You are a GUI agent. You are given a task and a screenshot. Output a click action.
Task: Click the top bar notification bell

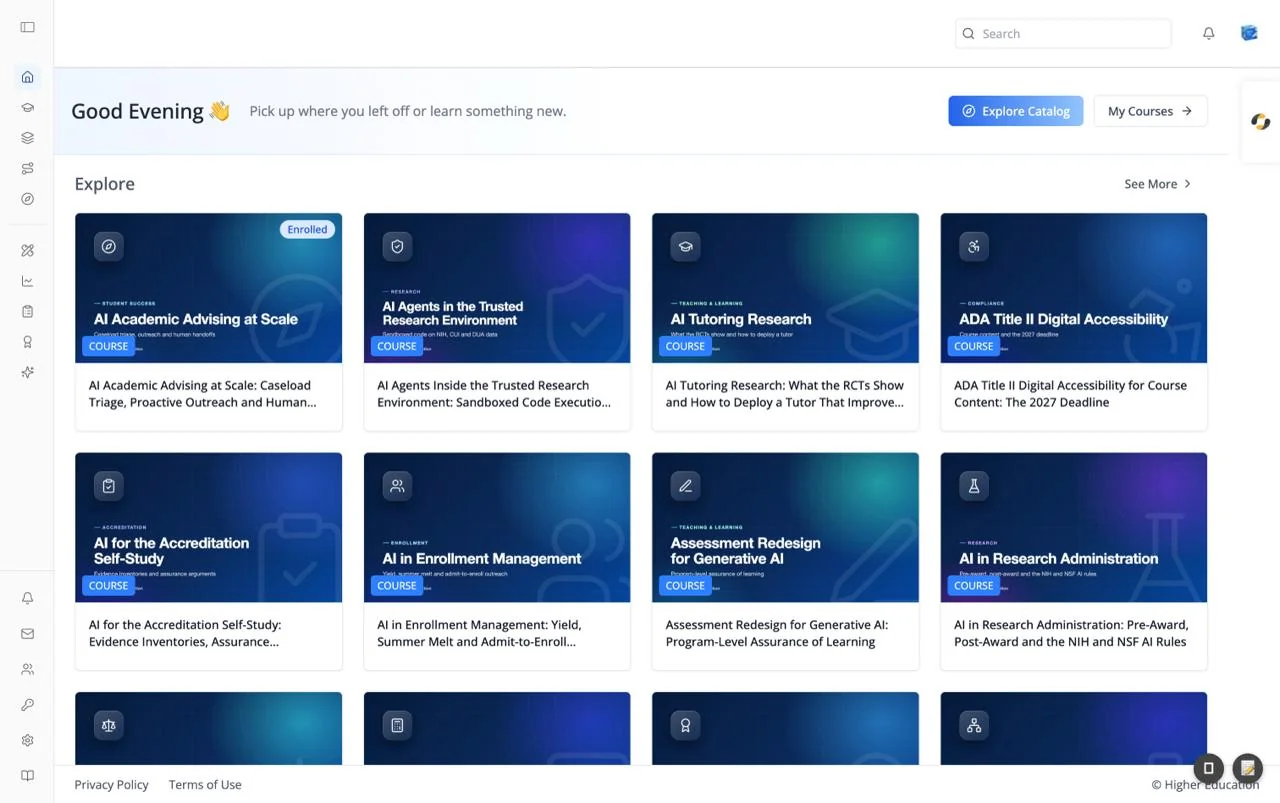tap(1208, 33)
